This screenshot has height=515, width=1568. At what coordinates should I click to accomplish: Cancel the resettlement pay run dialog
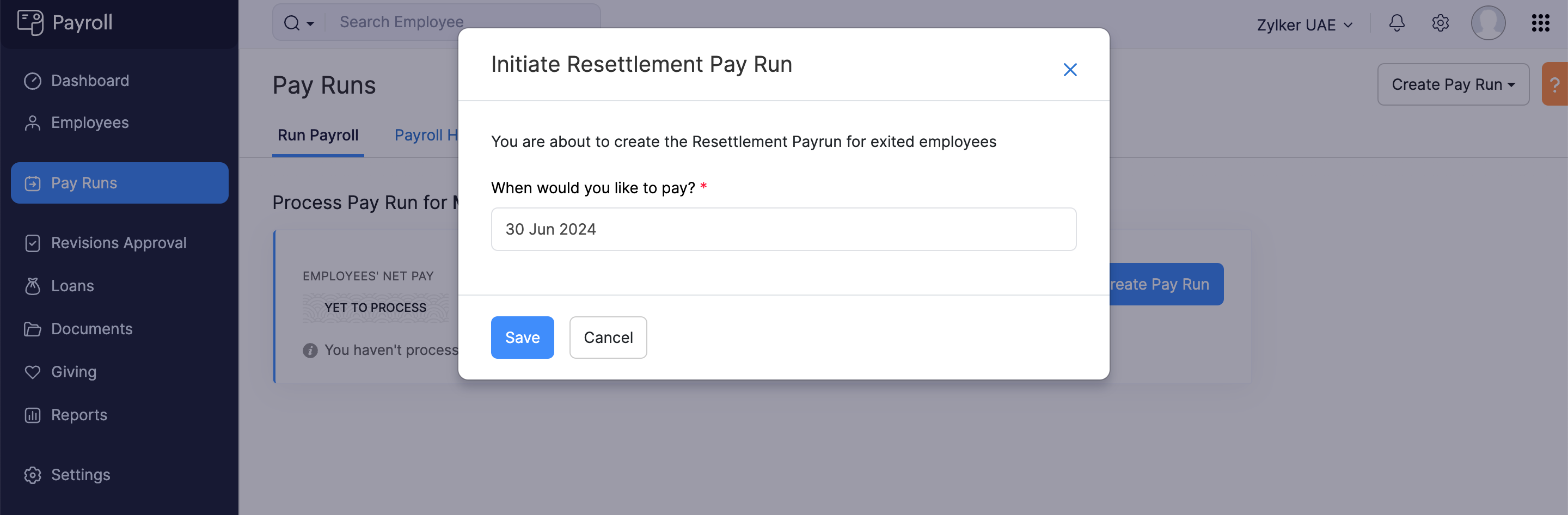(608, 338)
